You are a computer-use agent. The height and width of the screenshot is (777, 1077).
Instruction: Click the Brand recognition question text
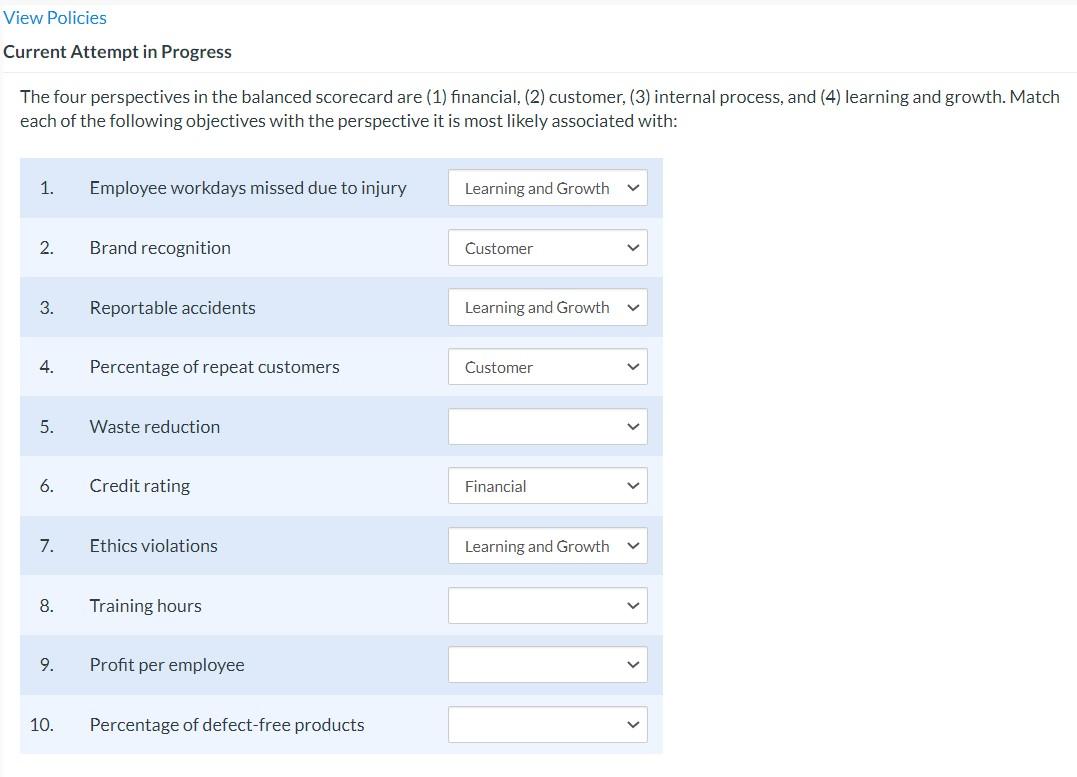tap(160, 247)
